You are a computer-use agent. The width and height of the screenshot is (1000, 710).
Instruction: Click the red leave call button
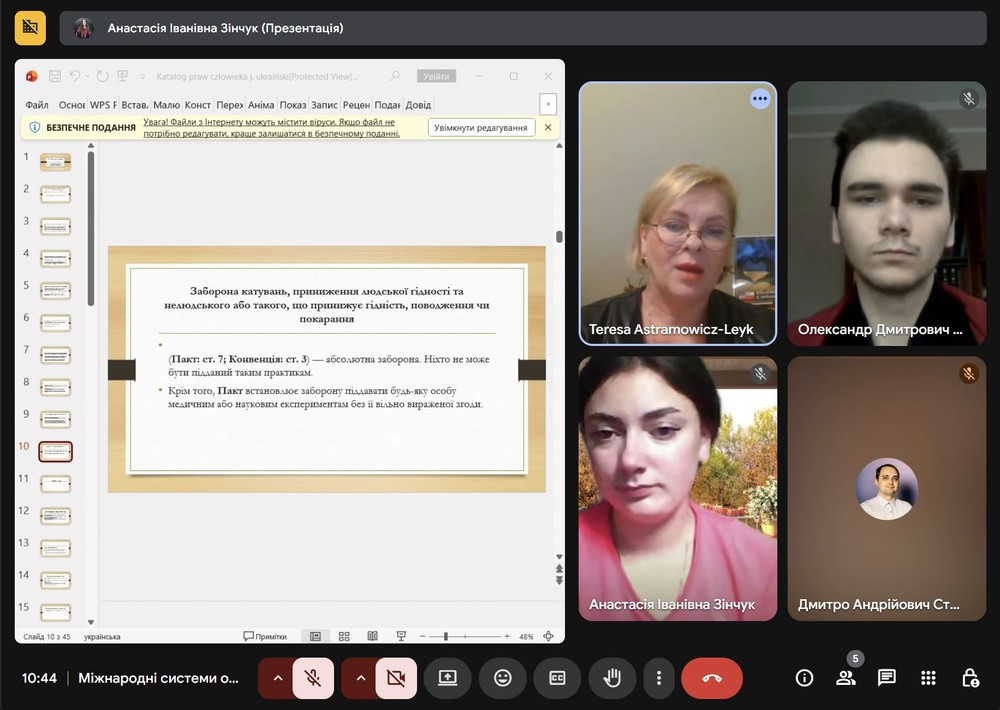[711, 678]
